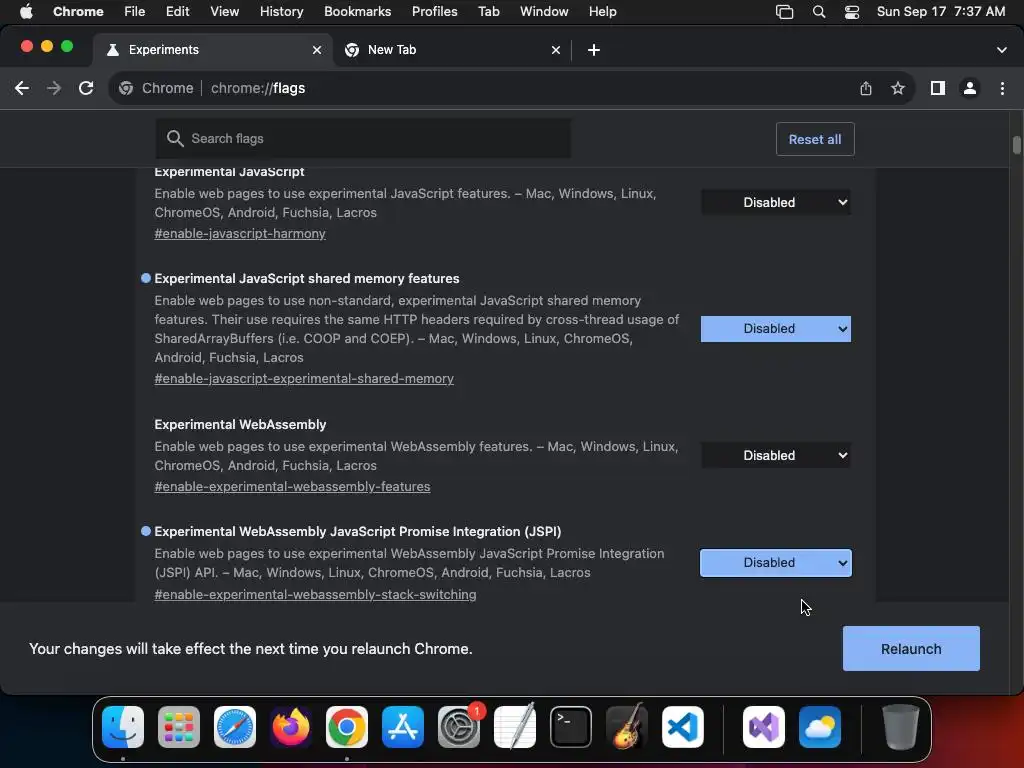Open Visual Studio from the Dock
This screenshot has width=1024, height=768.
(764, 727)
